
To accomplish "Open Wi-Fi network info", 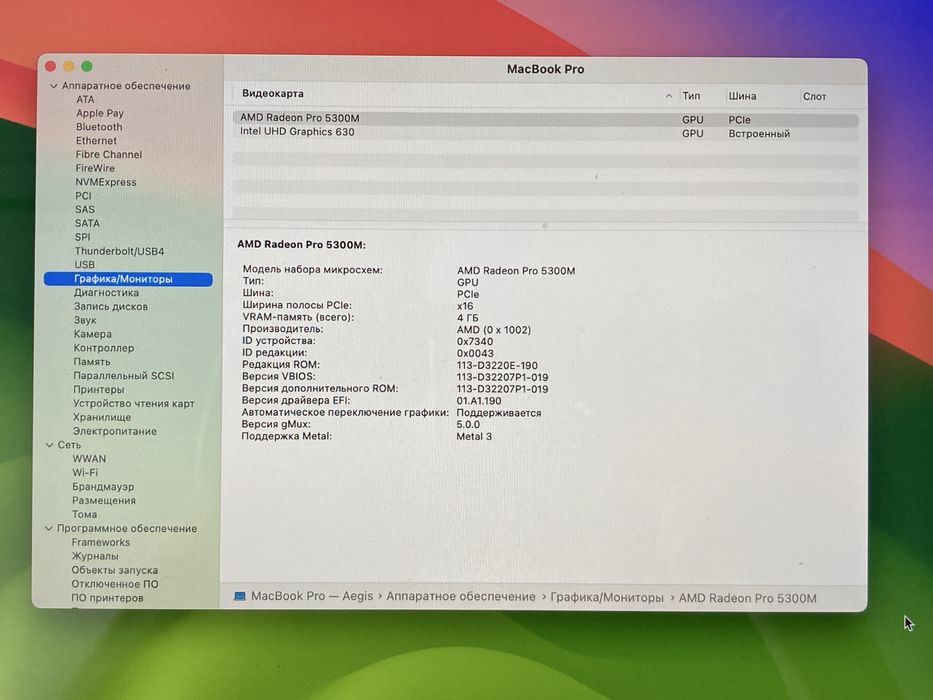I will (85, 473).
